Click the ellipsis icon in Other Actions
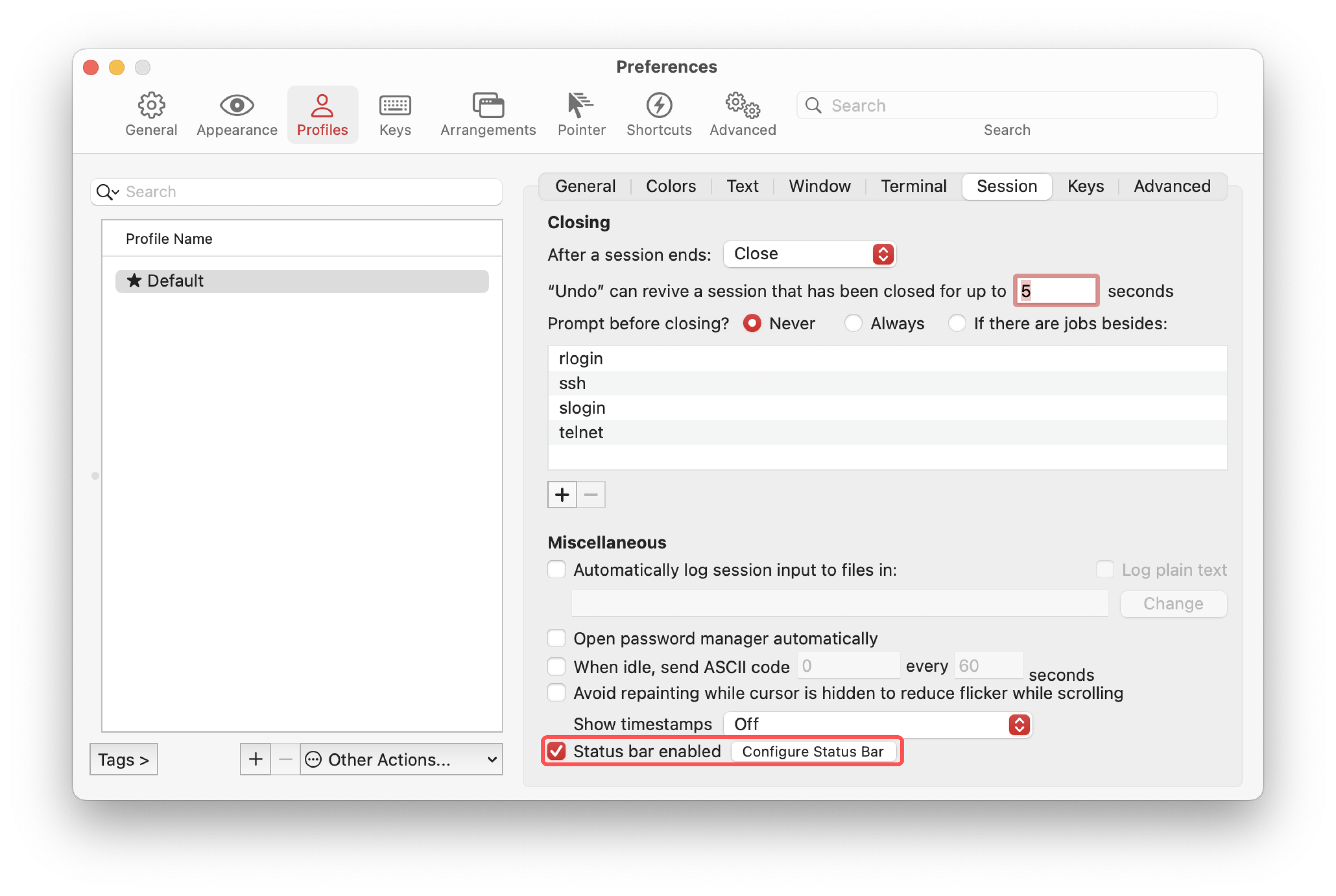Screen dimensions: 1336x896 [x=313, y=759]
